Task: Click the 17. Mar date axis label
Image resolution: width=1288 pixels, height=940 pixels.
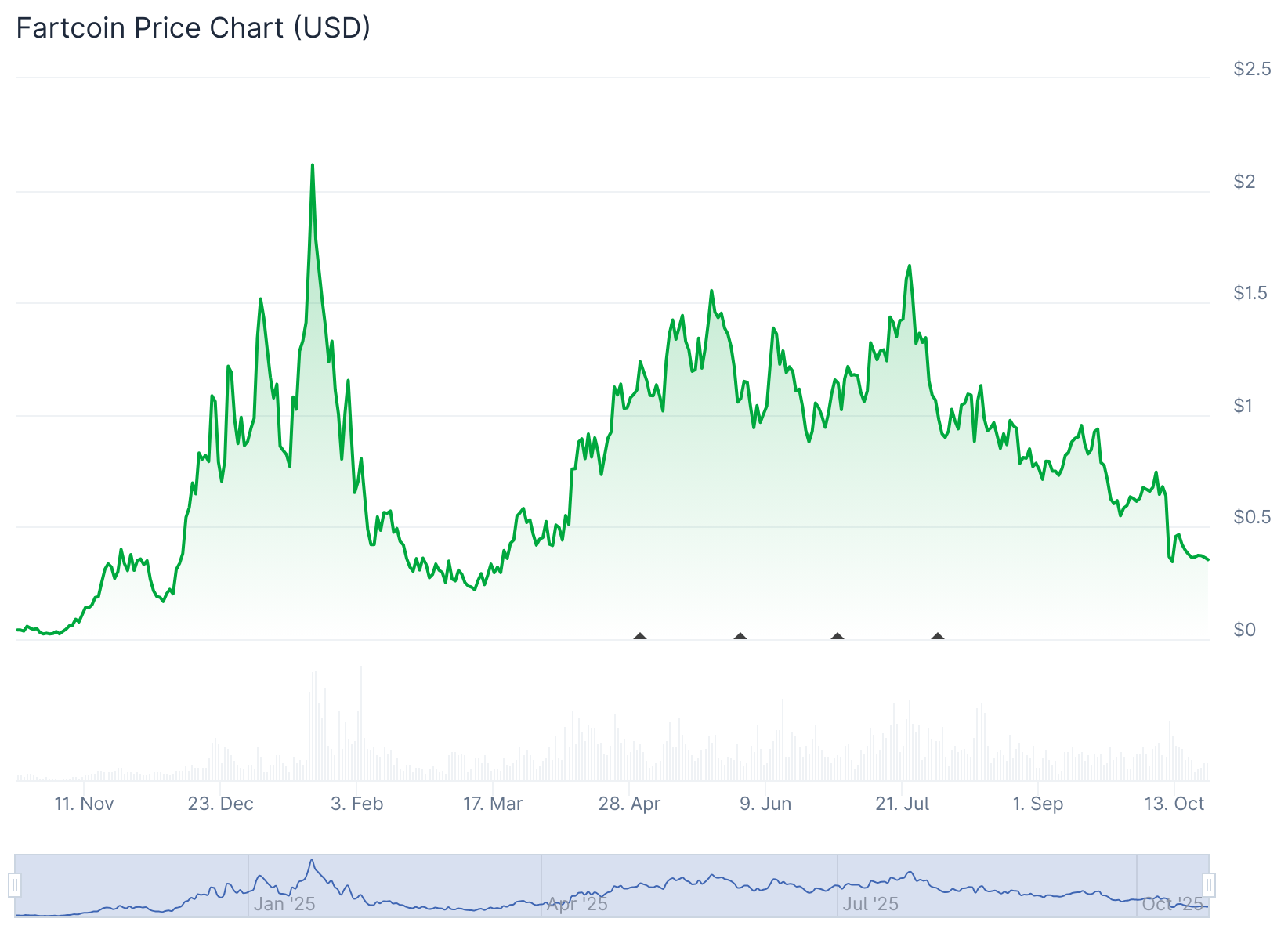Action: (493, 804)
